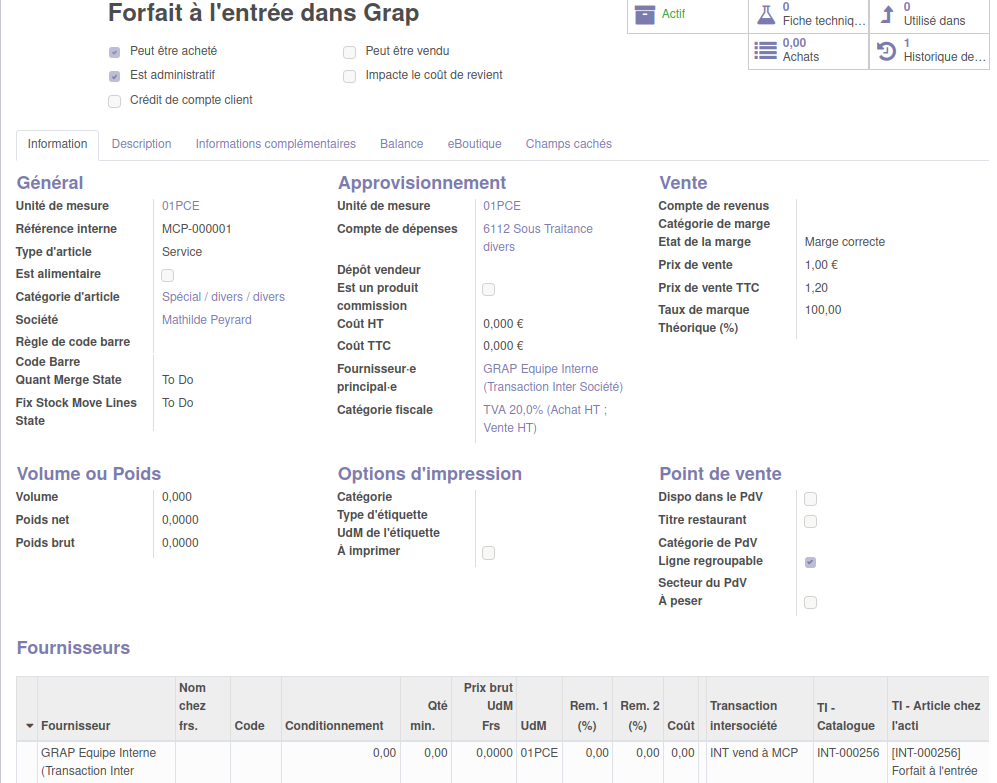Image resolution: width=997 pixels, height=783 pixels.
Task: Toggle the 'Peut être vendu' checkbox
Action: [349, 52]
